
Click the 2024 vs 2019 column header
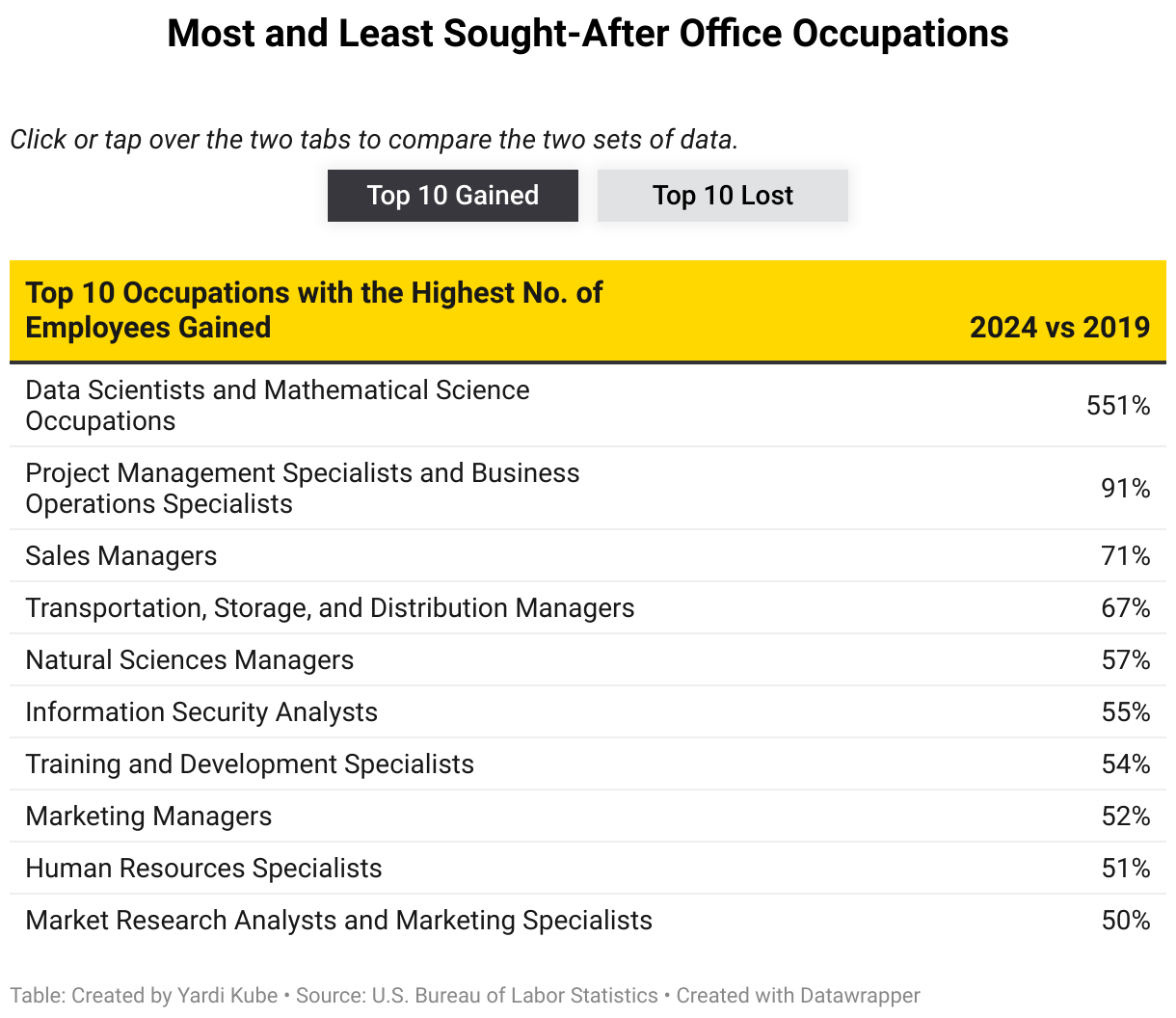click(x=1059, y=328)
